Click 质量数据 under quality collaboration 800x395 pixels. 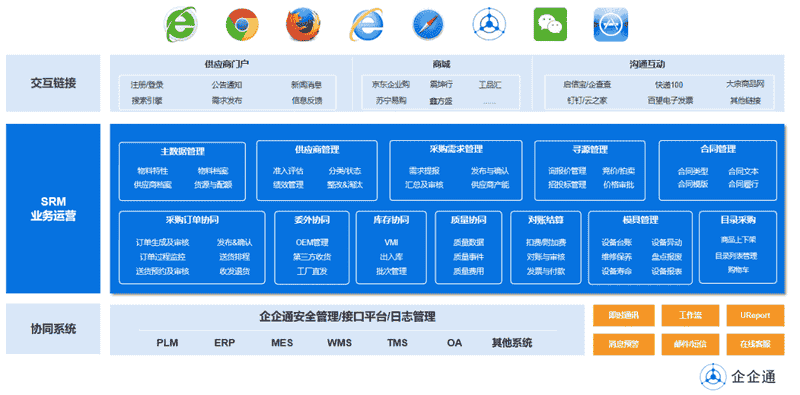(x=468, y=242)
